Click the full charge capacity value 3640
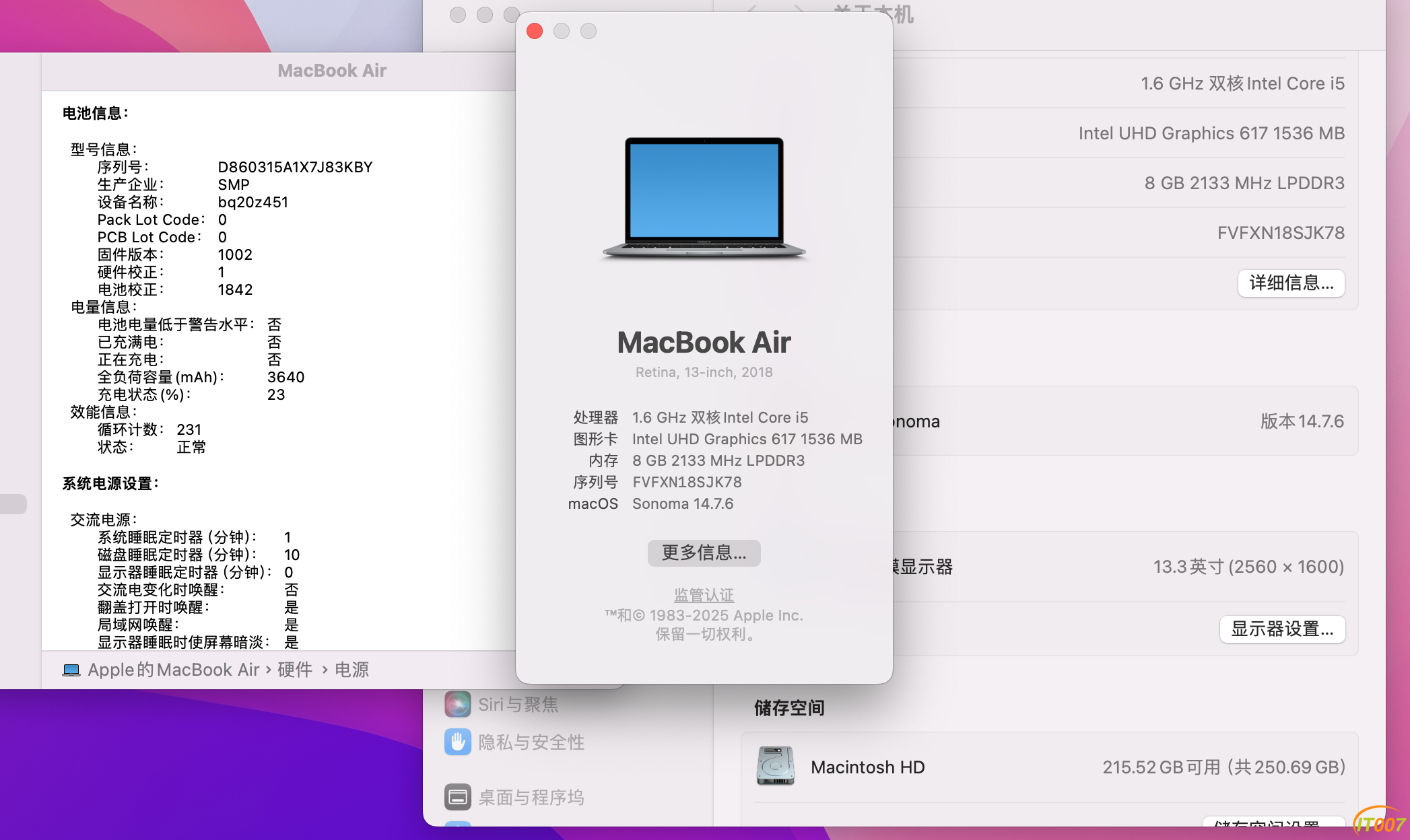The height and width of the screenshot is (840, 1410). click(286, 377)
